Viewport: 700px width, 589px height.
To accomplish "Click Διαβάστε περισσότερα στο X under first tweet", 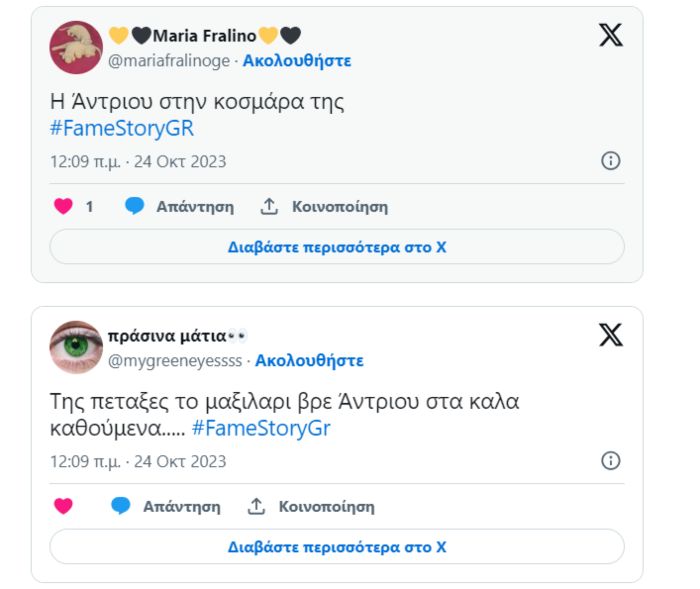I will point(337,247).
